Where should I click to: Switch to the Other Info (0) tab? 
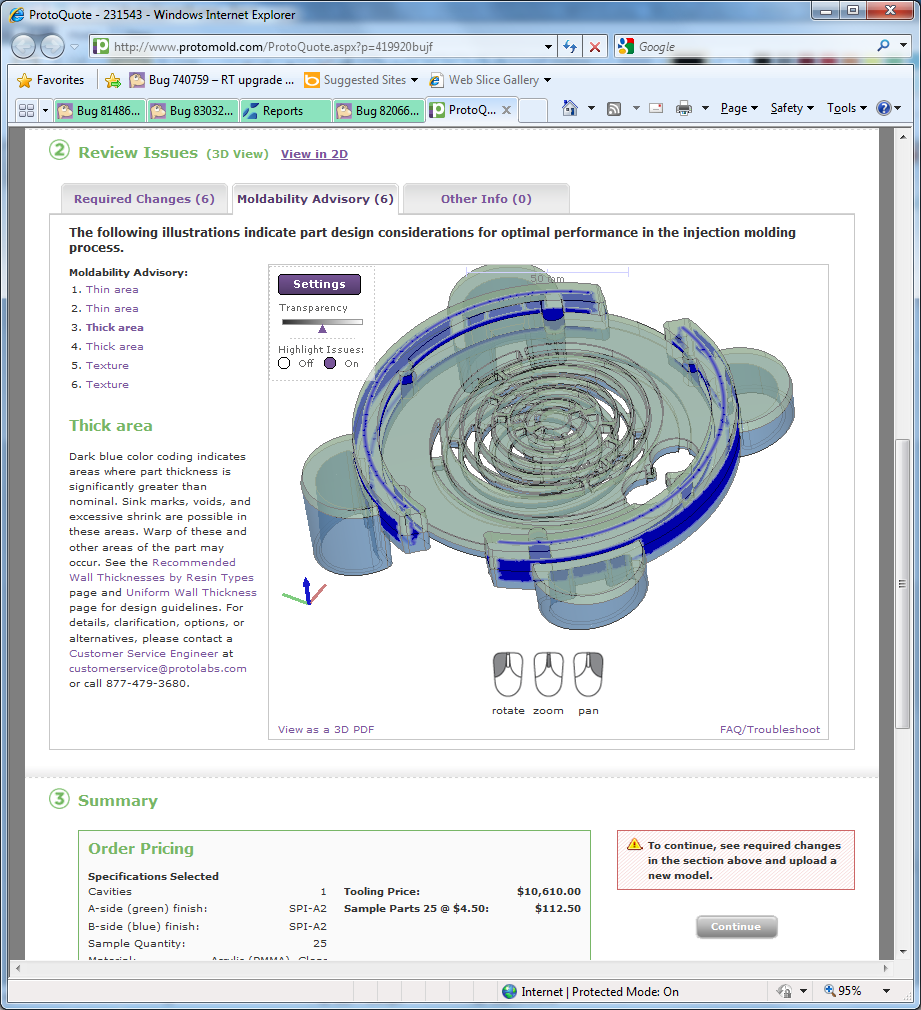tap(486, 199)
